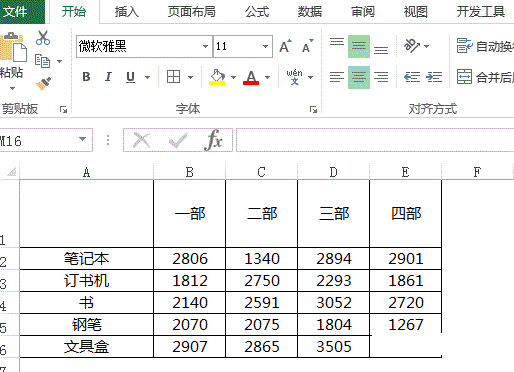Decrease indent icon
514x372 pixels.
tap(412, 77)
